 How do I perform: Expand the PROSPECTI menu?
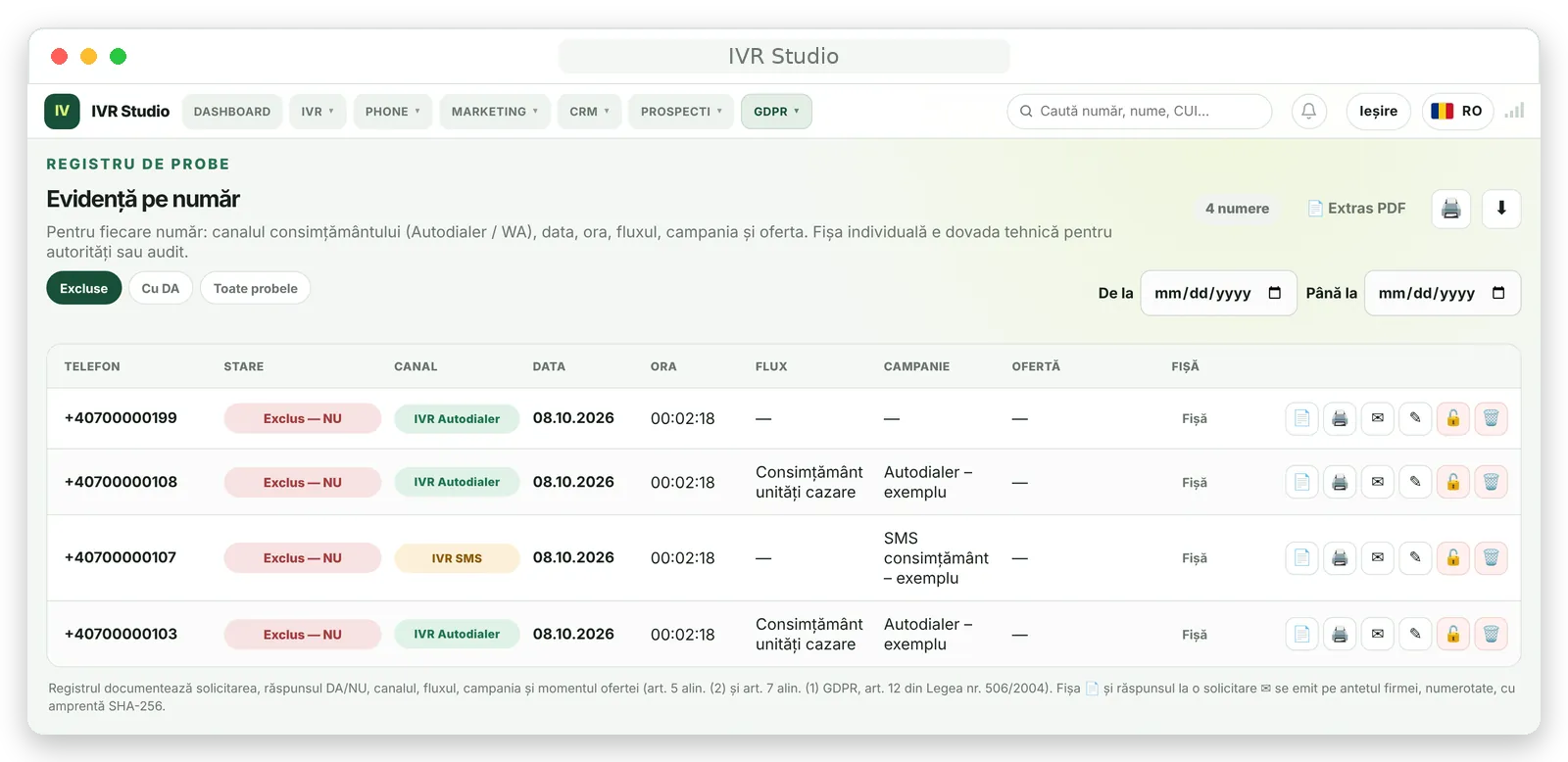coord(681,111)
